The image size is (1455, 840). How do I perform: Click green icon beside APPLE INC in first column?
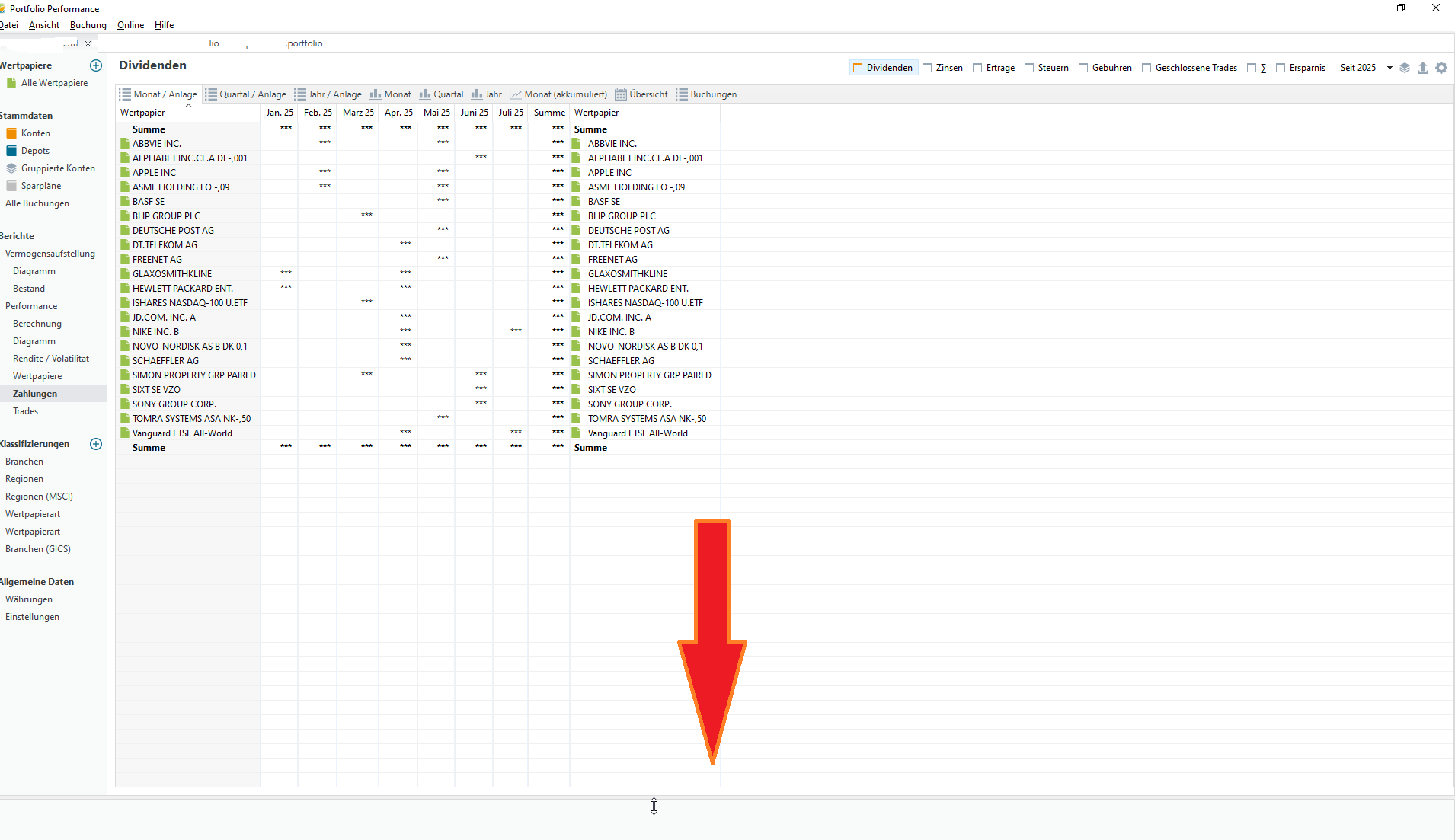pos(125,172)
